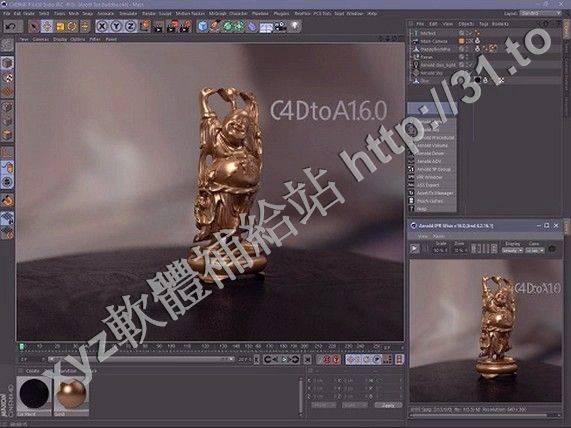571x428 pixels.
Task: Open the Scale dropdown in IPR window
Action: coord(440,250)
